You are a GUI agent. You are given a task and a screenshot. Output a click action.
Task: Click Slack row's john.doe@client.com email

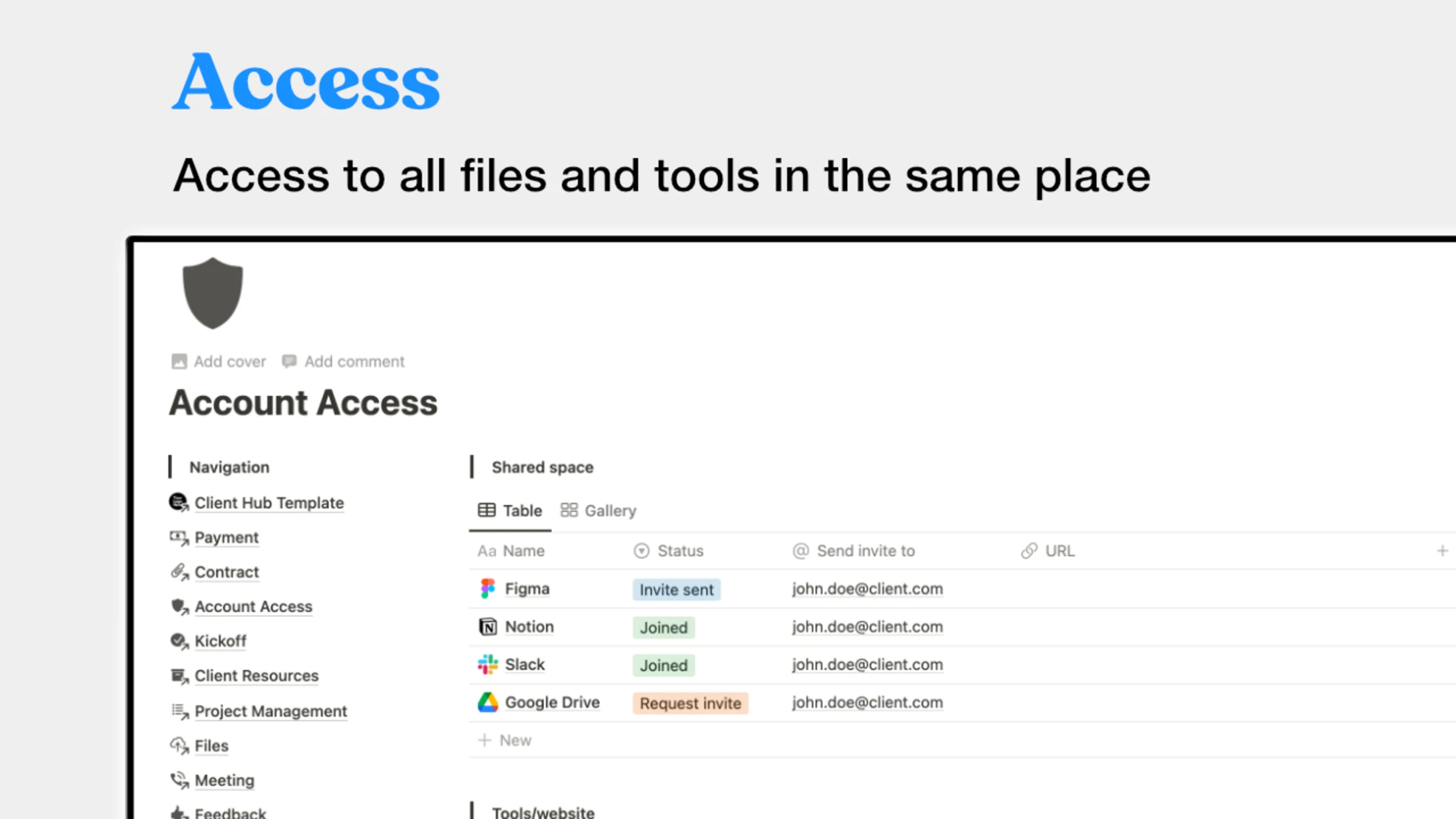[x=867, y=665]
